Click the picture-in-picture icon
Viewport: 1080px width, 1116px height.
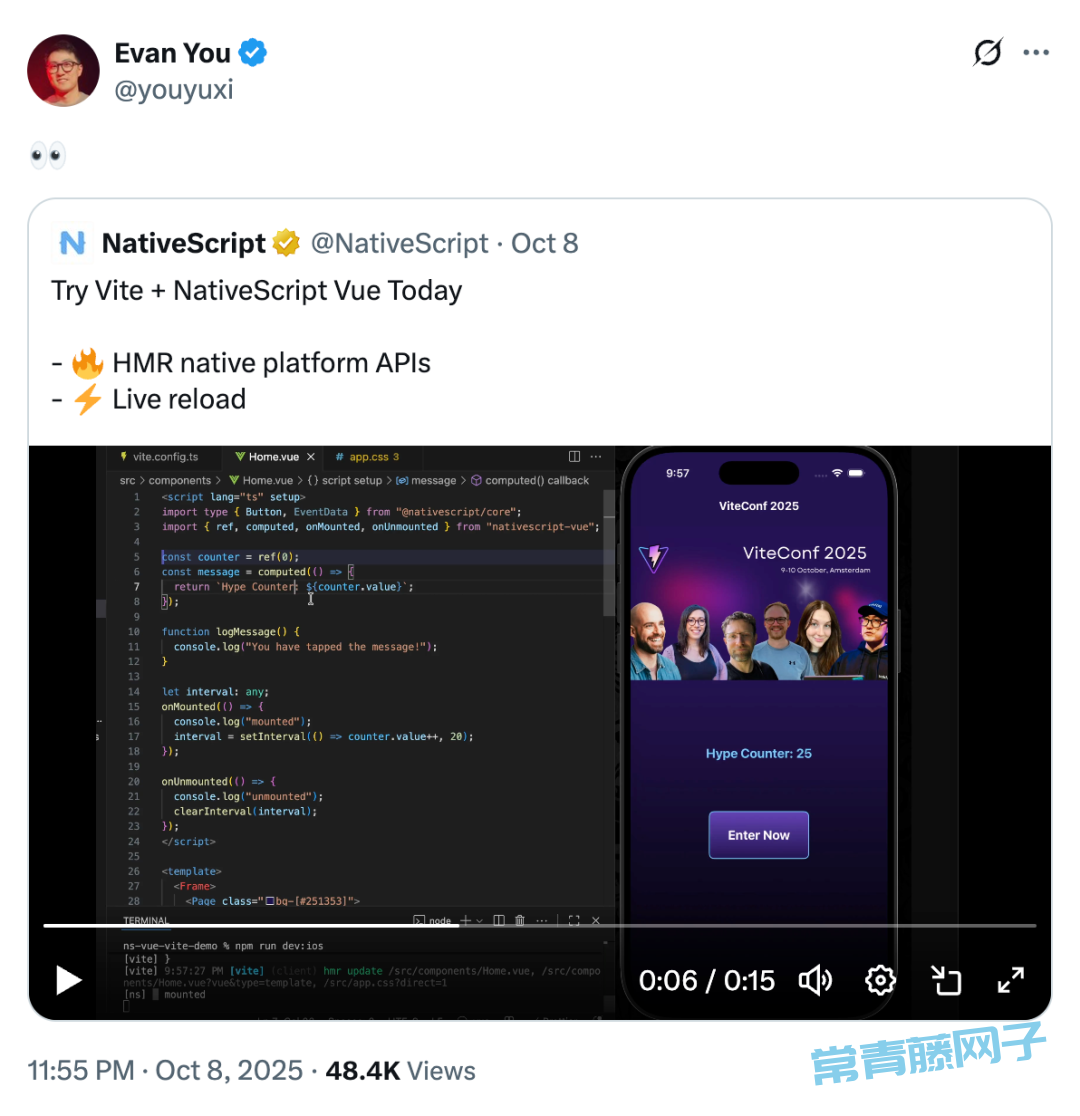click(946, 980)
